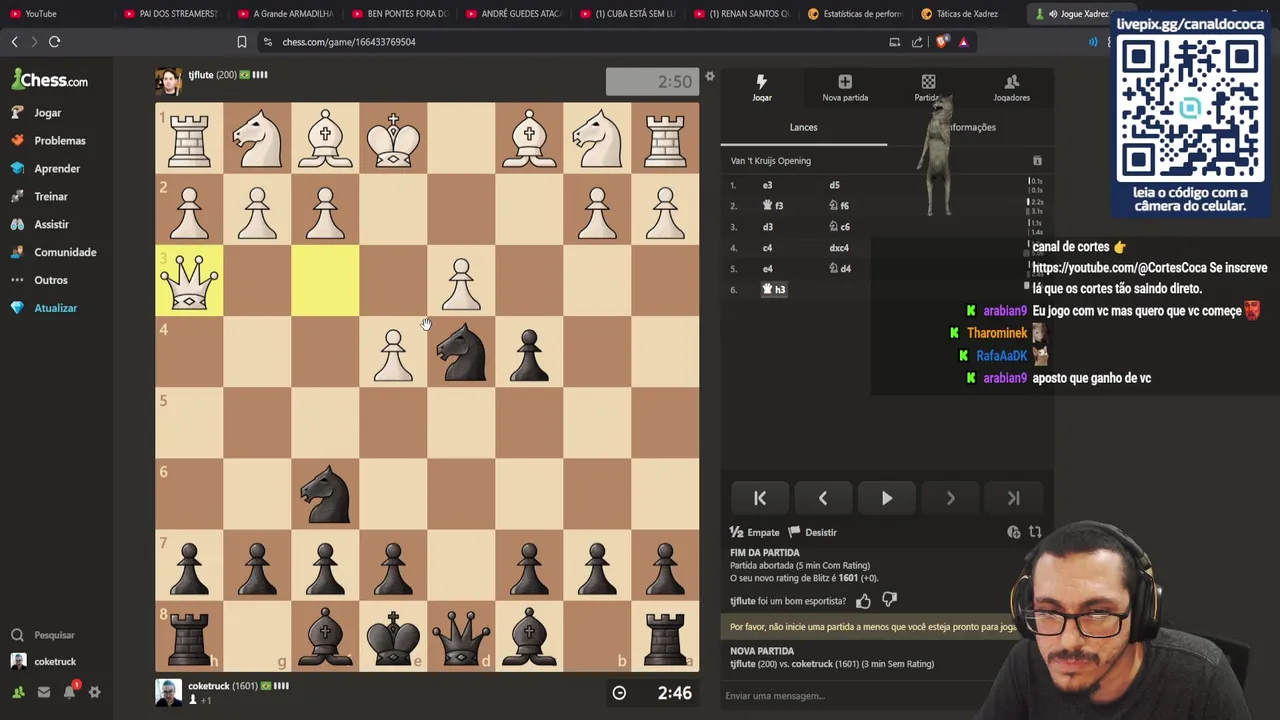Click the clock icon beside the 2:46 timer
1280x720 pixels.
point(619,693)
